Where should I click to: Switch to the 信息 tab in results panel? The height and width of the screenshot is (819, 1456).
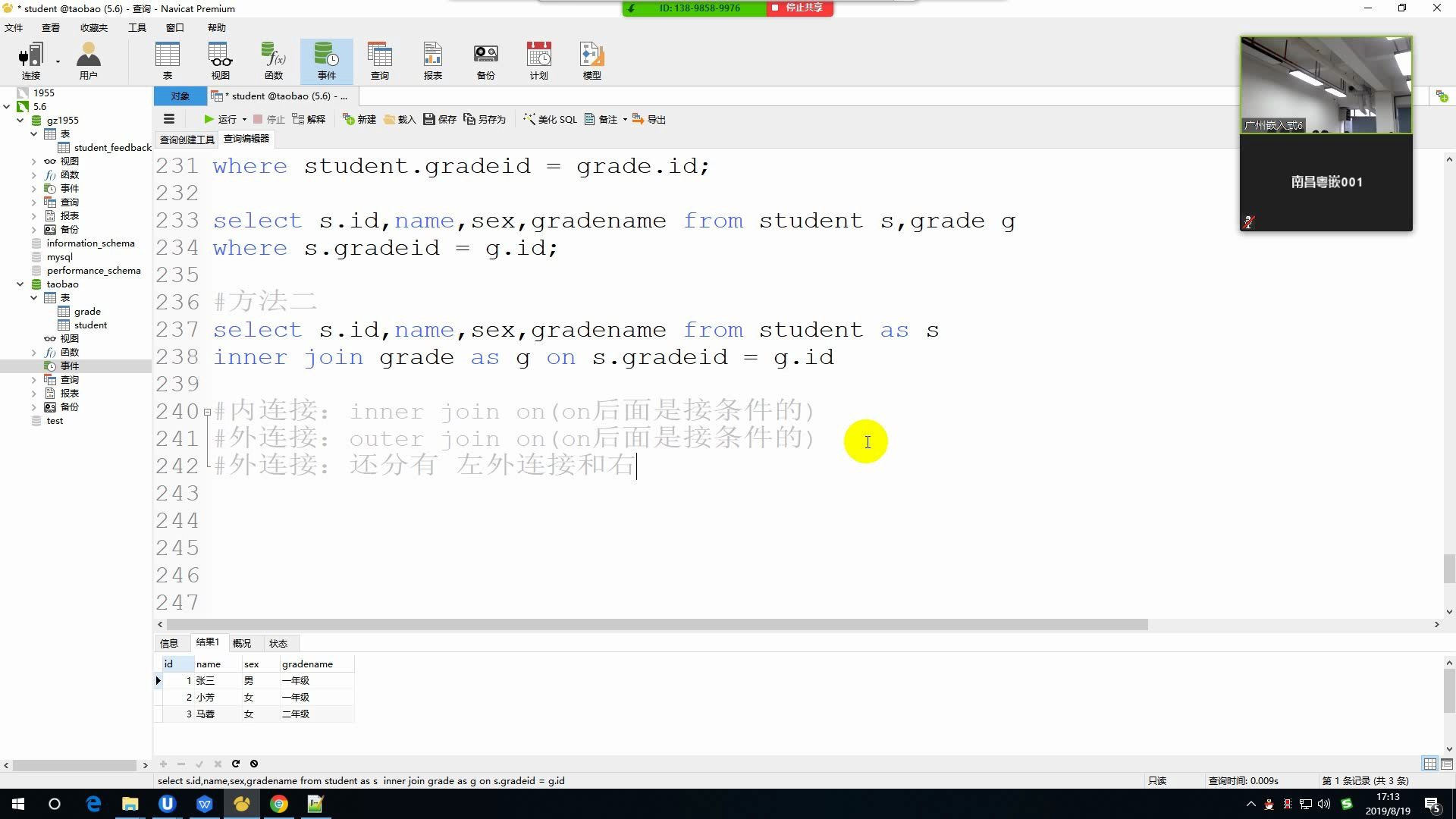click(169, 643)
